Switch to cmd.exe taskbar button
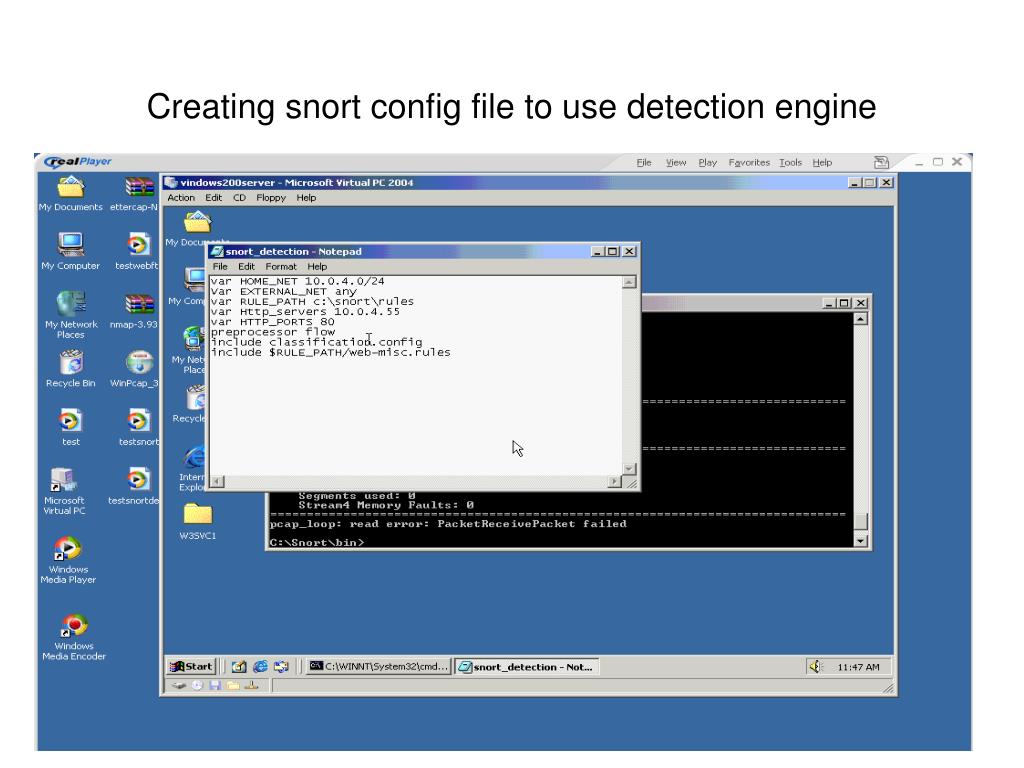 379,666
